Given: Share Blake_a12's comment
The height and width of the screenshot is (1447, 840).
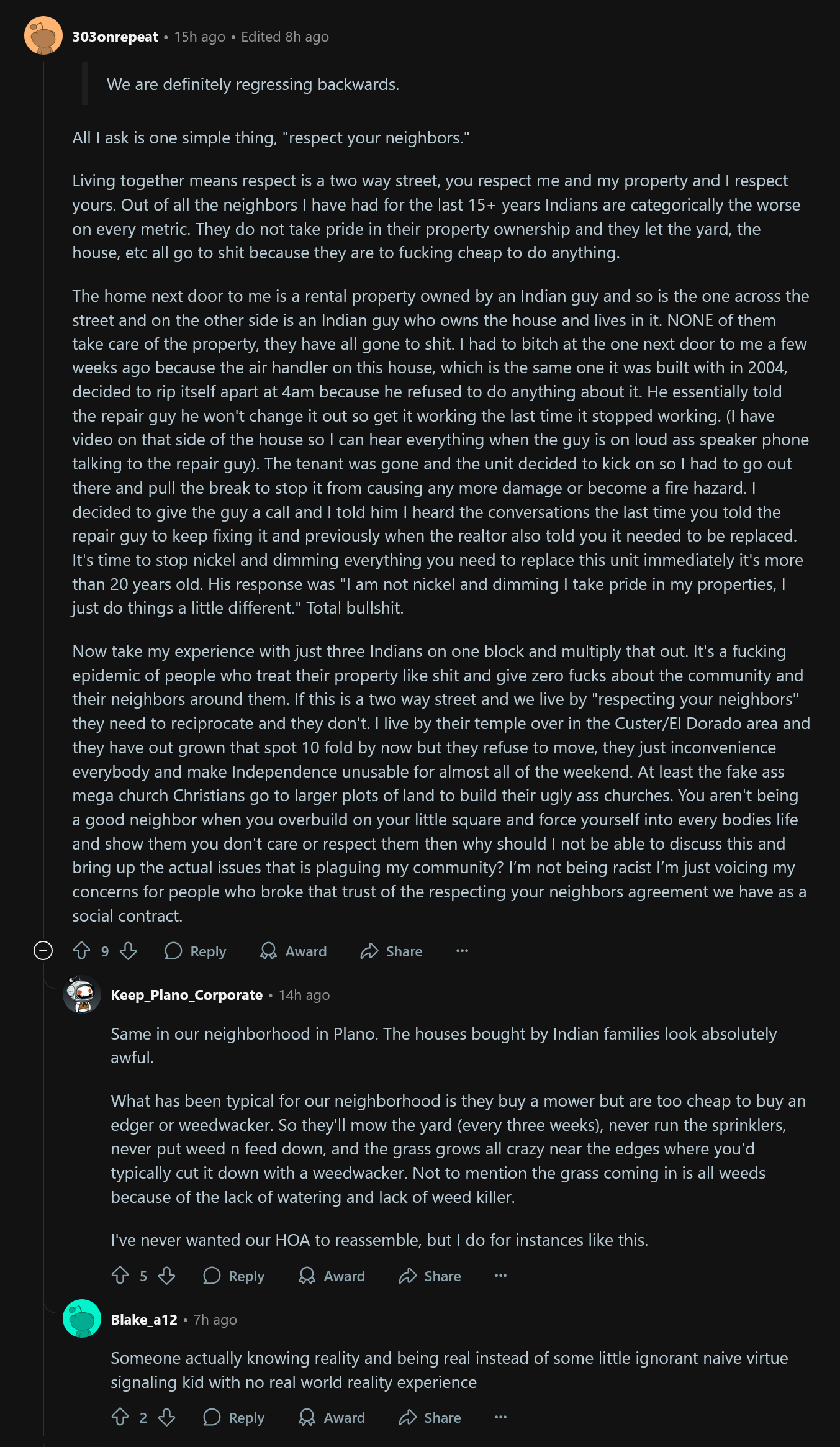Looking at the screenshot, I should click(430, 1417).
